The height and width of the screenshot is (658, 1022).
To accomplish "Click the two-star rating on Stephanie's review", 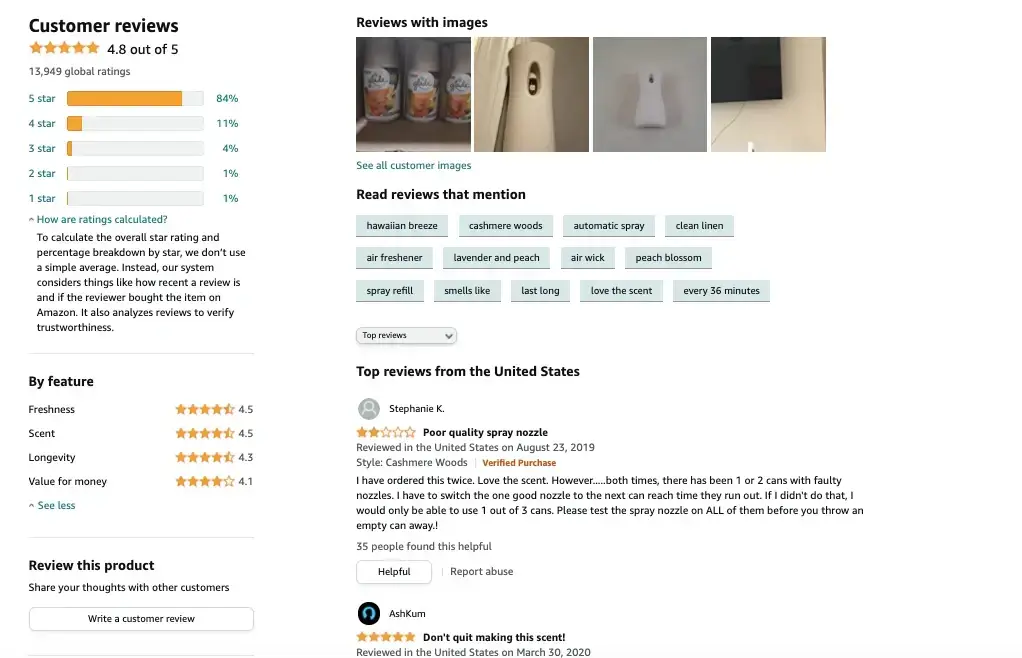I will click(385, 432).
